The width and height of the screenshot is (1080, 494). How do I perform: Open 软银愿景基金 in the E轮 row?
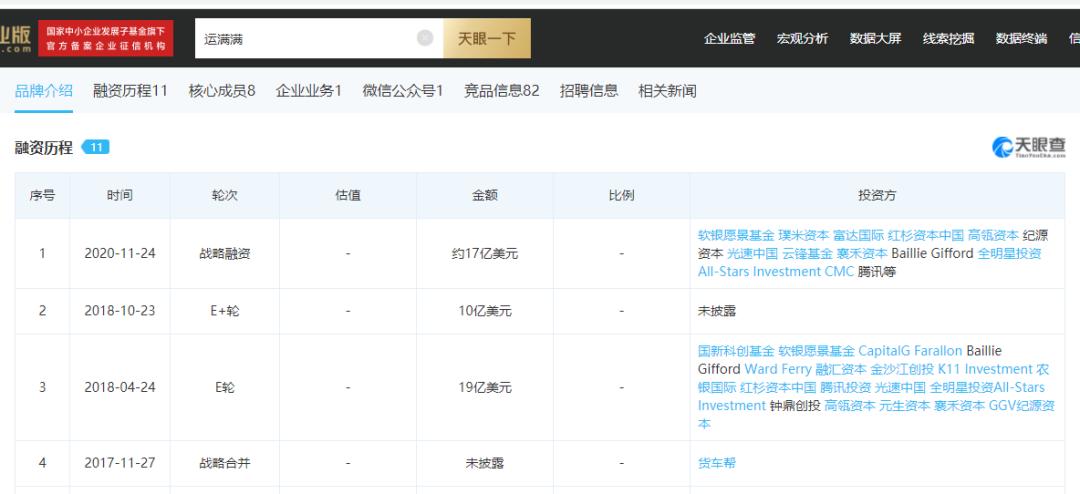(x=816, y=351)
